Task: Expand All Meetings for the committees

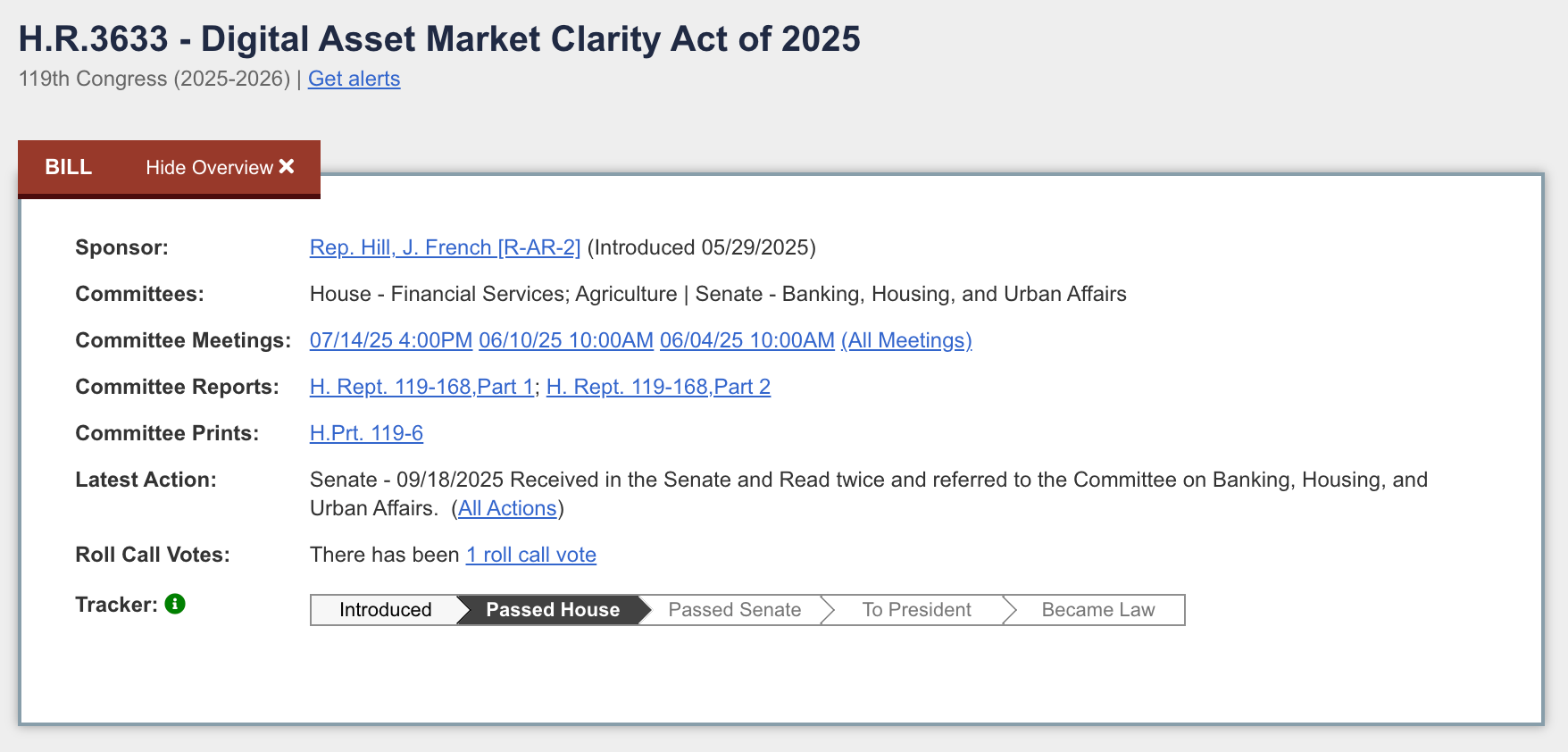Action: (905, 340)
